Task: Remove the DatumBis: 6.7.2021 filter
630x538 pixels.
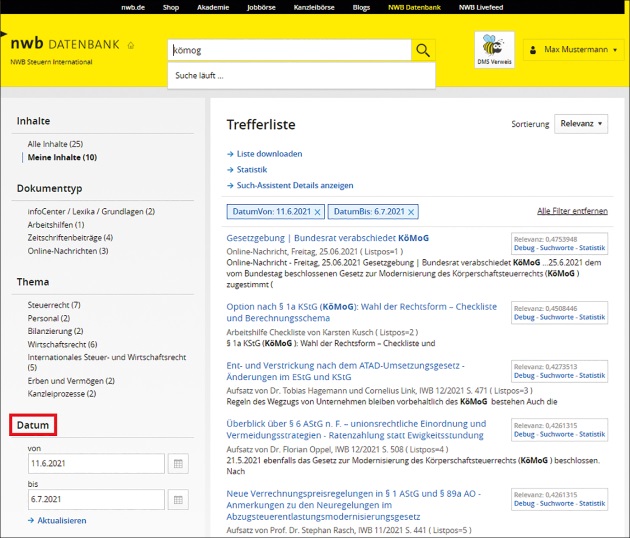Action: [x=412, y=212]
